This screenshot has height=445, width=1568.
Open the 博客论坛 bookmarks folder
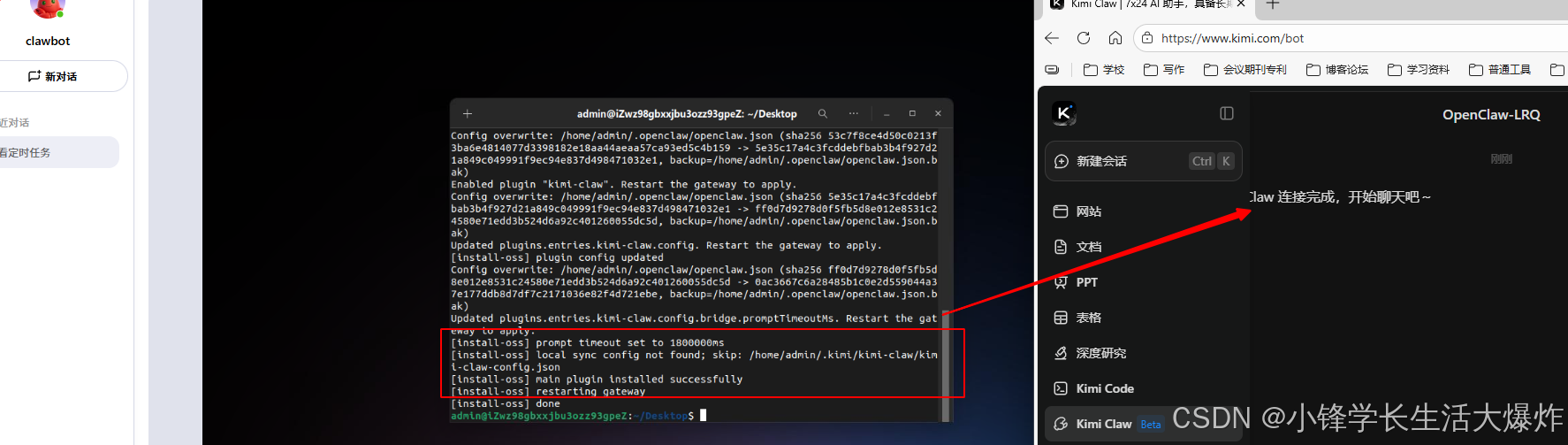[1337, 70]
